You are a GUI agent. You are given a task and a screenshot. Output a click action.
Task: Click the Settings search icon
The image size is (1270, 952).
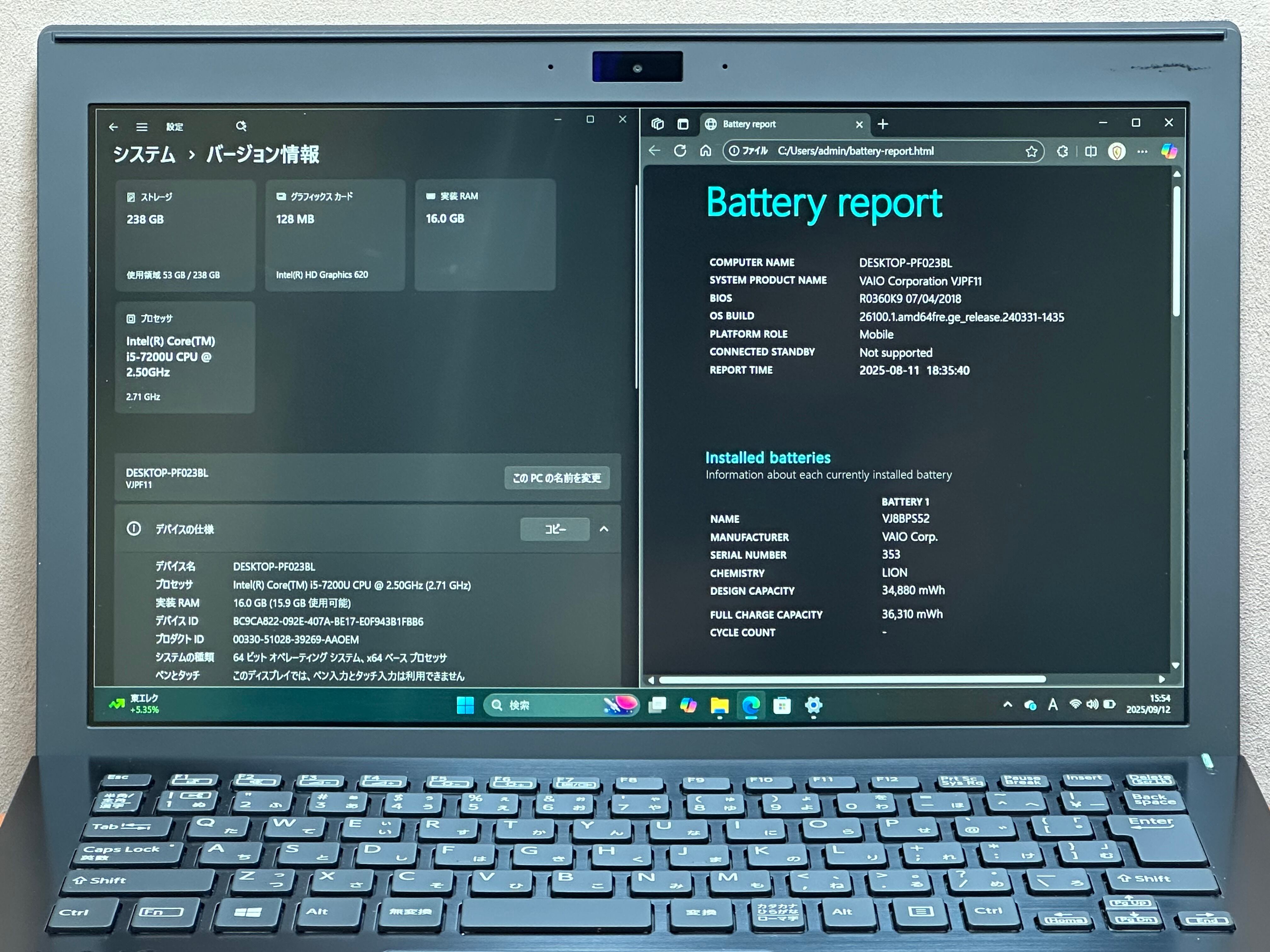click(241, 126)
